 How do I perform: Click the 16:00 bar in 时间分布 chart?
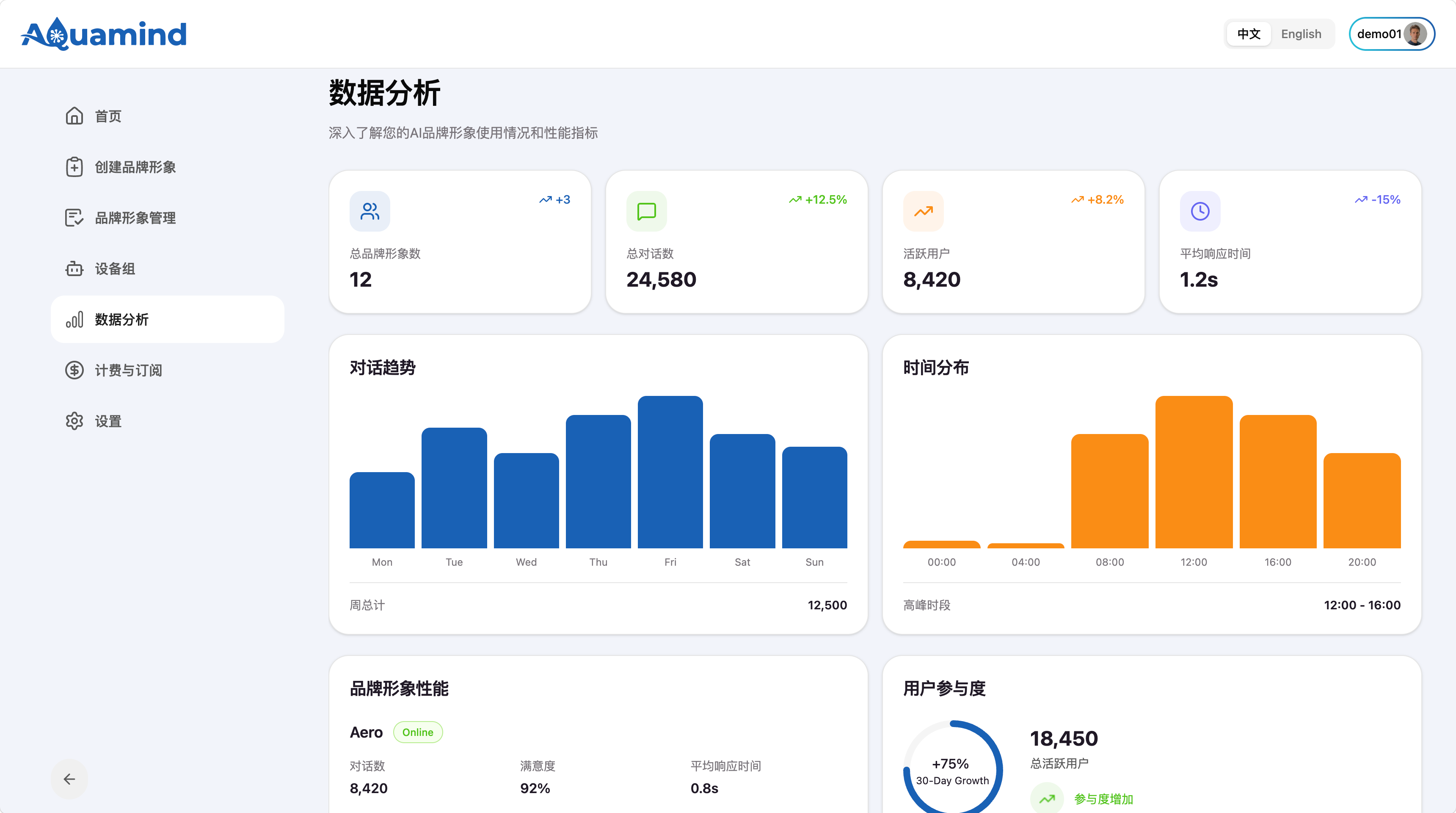[x=1278, y=482]
